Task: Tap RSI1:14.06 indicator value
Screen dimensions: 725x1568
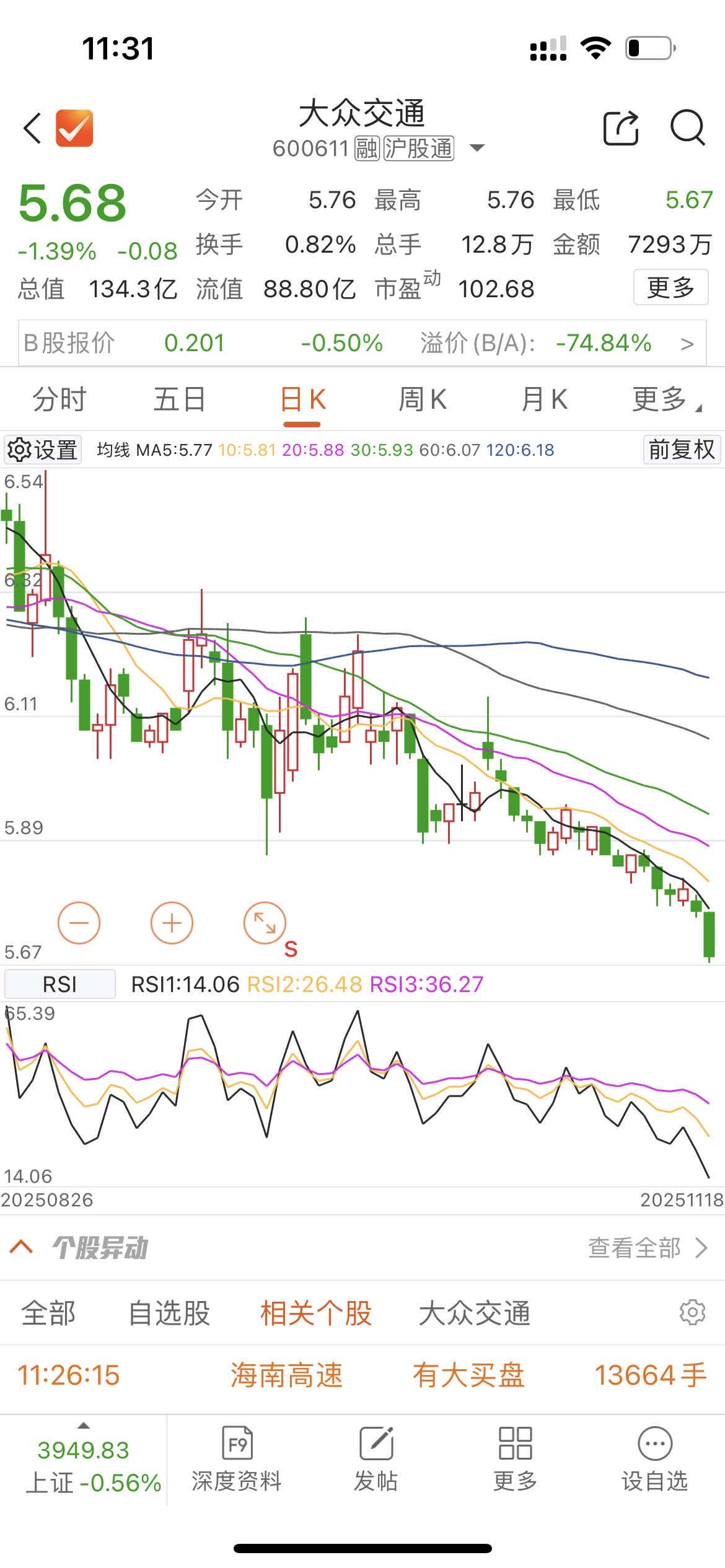Action: coord(185,984)
